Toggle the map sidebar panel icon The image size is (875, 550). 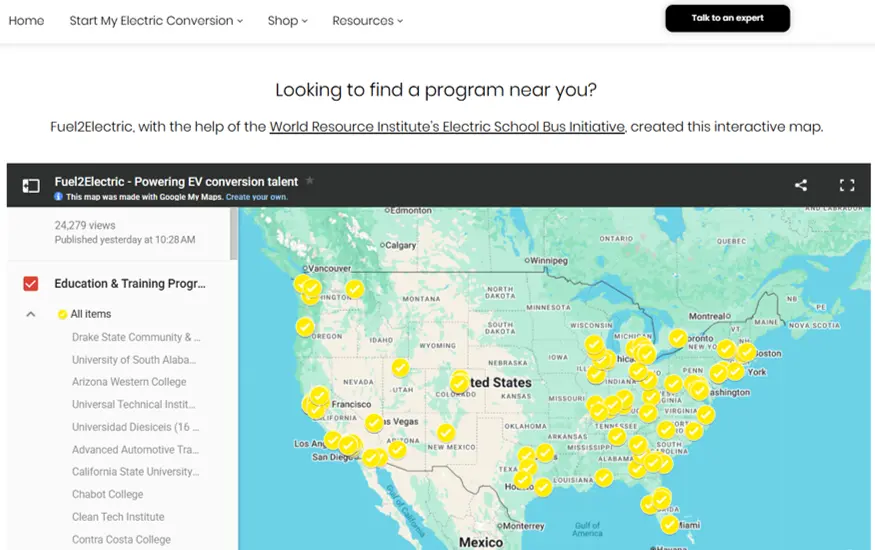coord(31,186)
